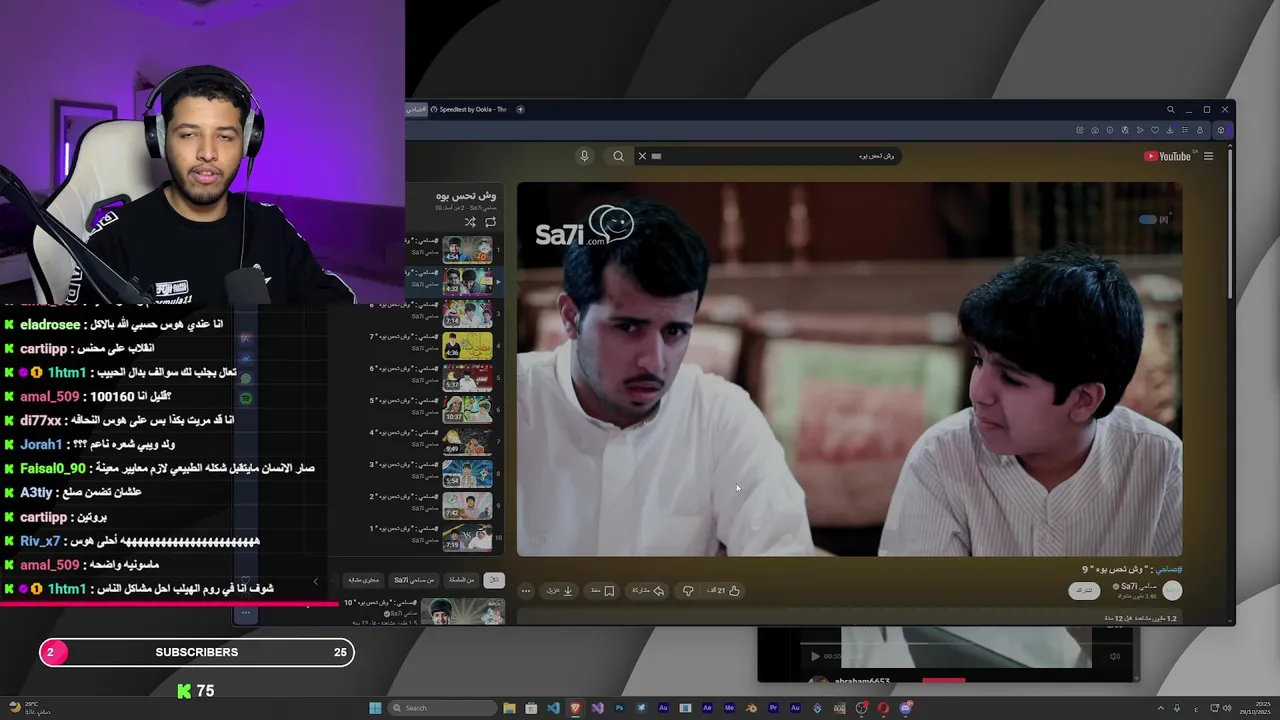Play playlist video number 4 thumbnail
Viewport: 1280px width, 720px height.
pyautogui.click(x=468, y=441)
